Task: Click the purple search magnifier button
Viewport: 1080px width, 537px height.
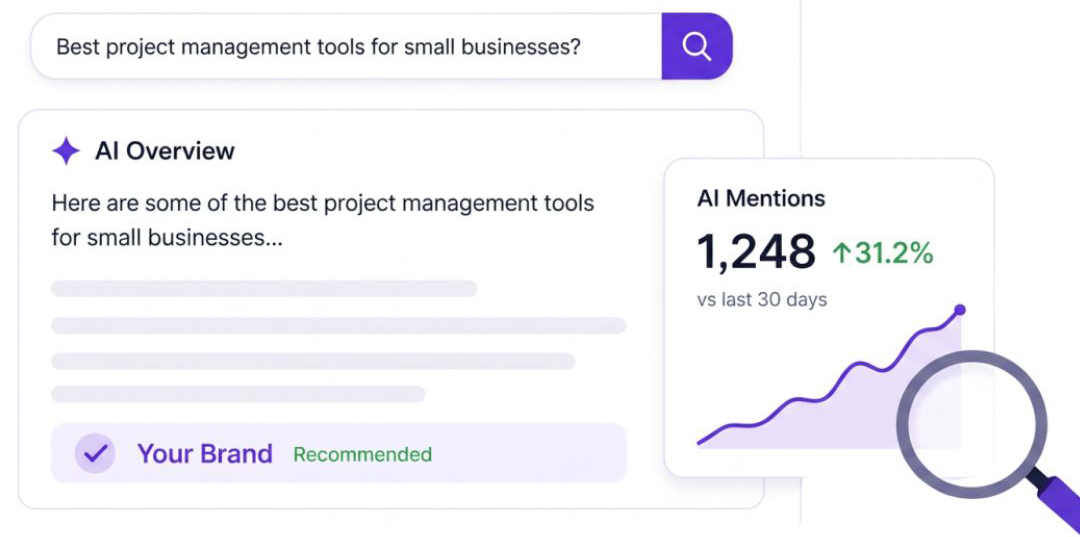Action: pos(696,46)
